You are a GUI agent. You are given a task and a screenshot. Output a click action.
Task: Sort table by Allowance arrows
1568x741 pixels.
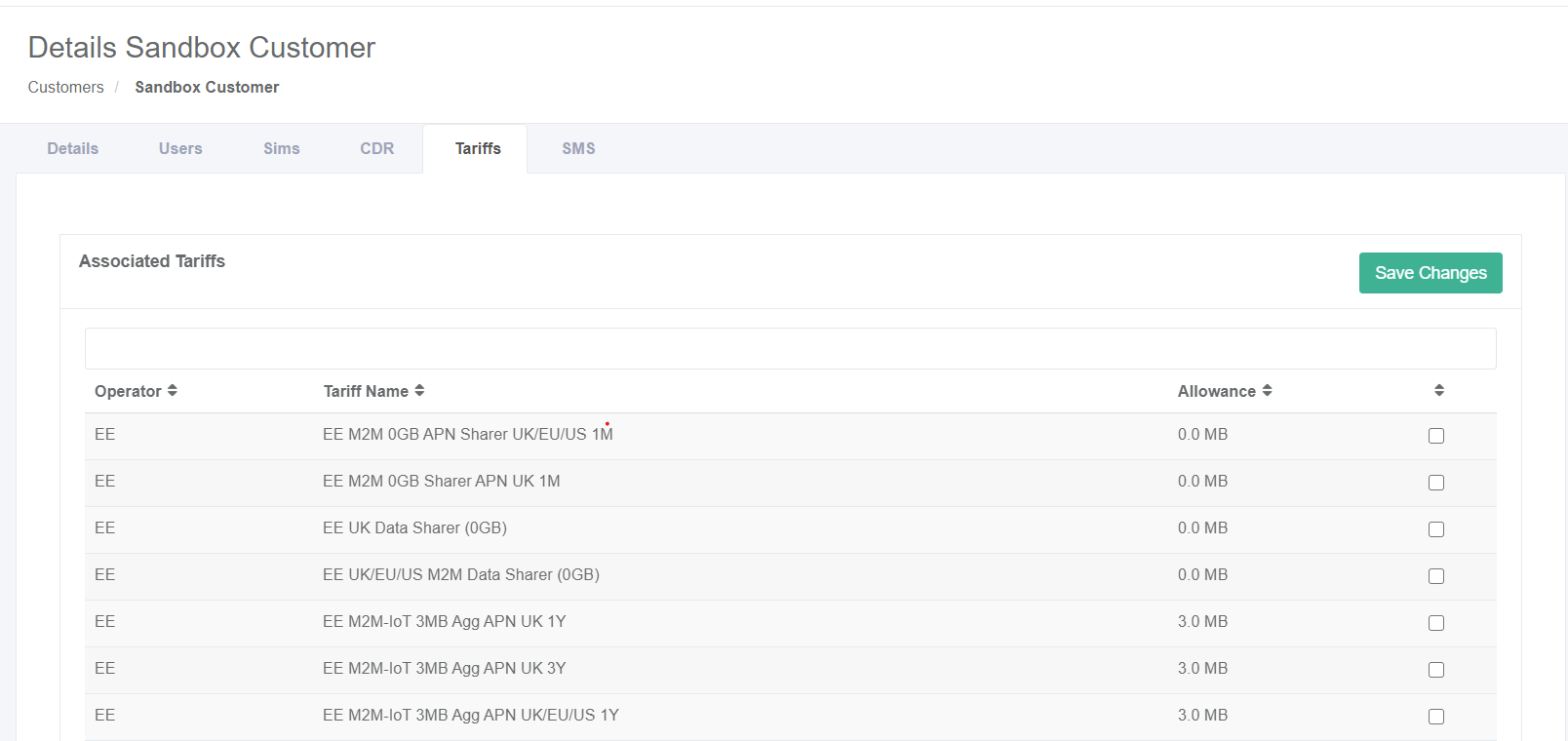[1267, 390]
